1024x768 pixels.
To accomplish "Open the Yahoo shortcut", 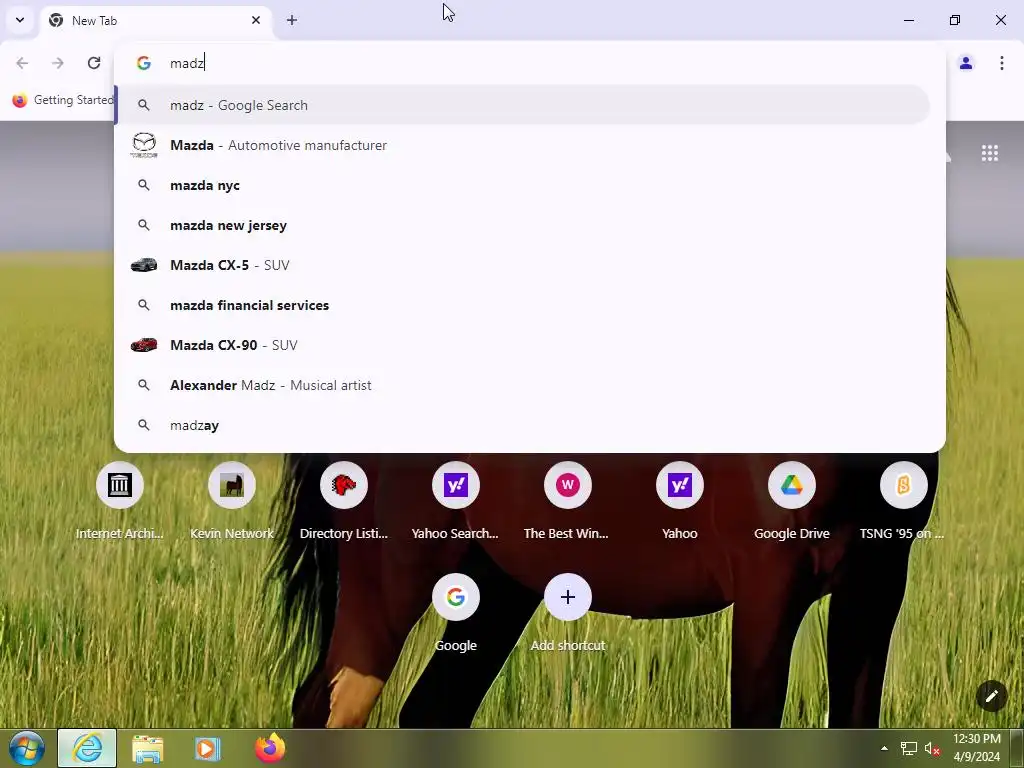I will (x=680, y=502).
